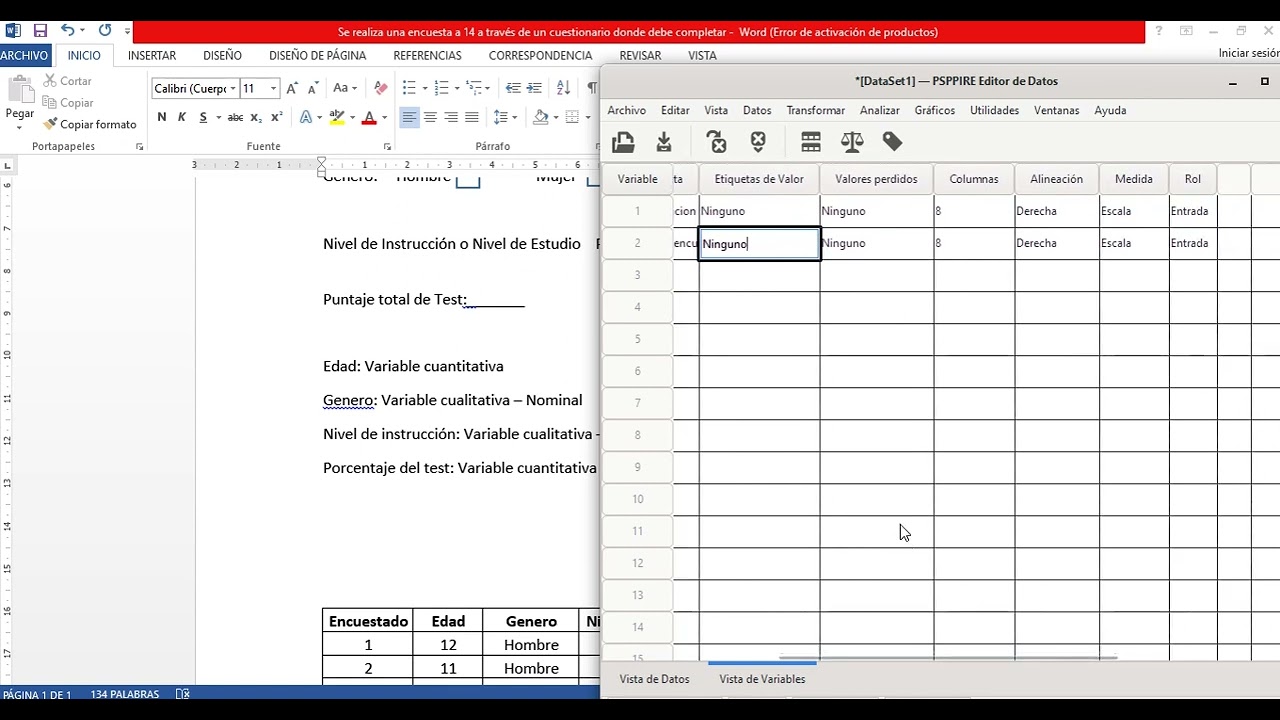Viewport: 1280px width, 720px height.
Task: Click Iniciar sesión in Word
Action: (1248, 53)
